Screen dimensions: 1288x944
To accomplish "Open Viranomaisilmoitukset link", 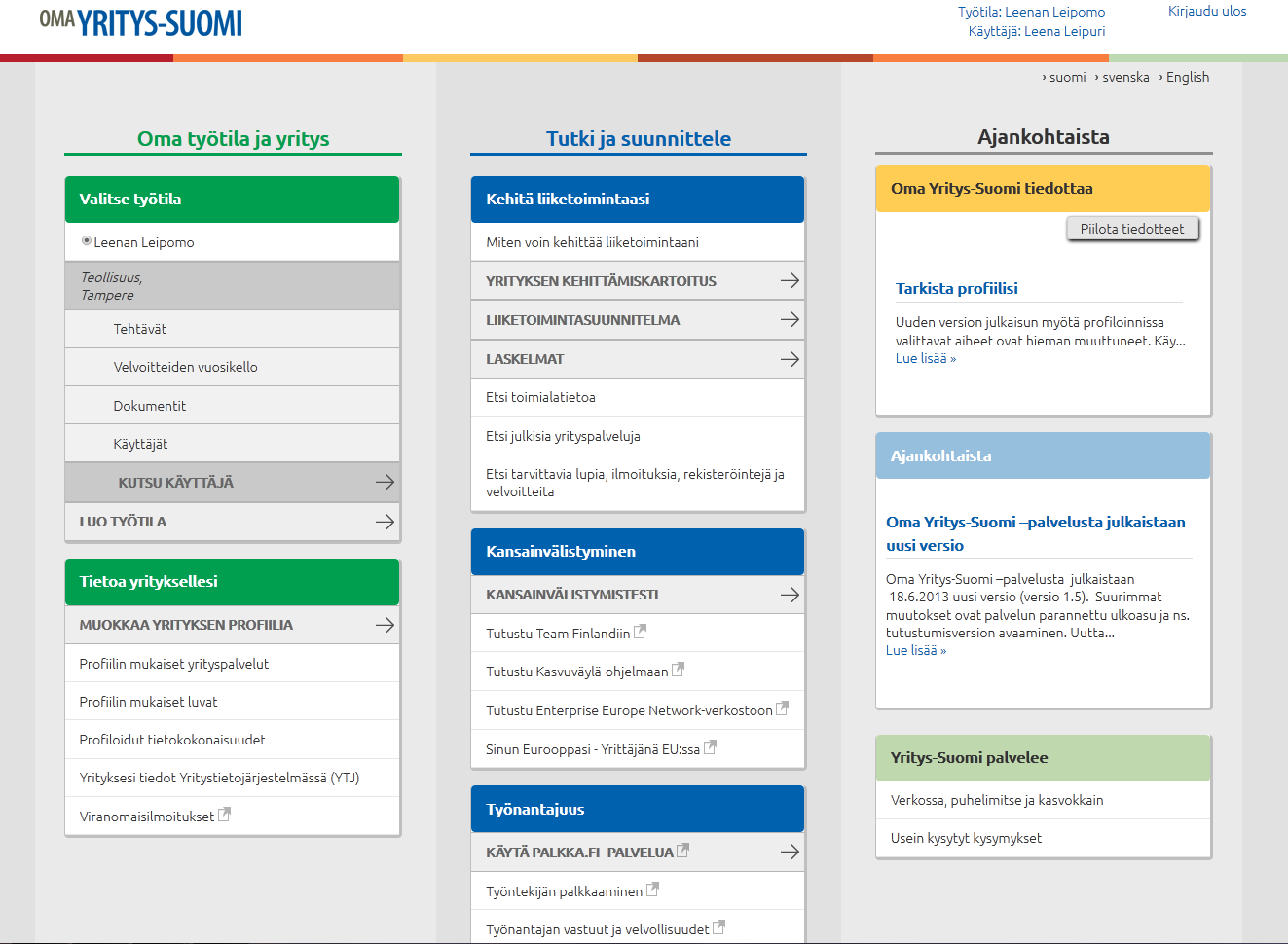I will pos(147,817).
